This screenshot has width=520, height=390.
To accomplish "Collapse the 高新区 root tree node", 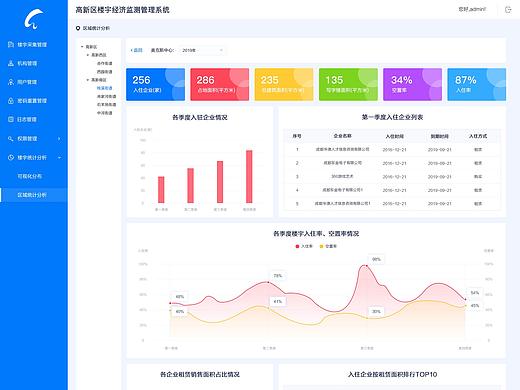I will (x=82, y=47).
